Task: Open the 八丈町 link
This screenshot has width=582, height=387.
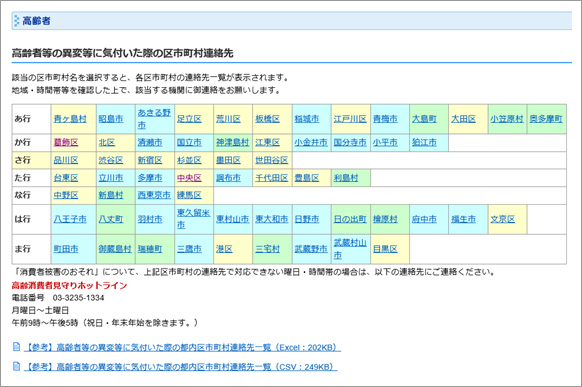Action: [x=111, y=219]
